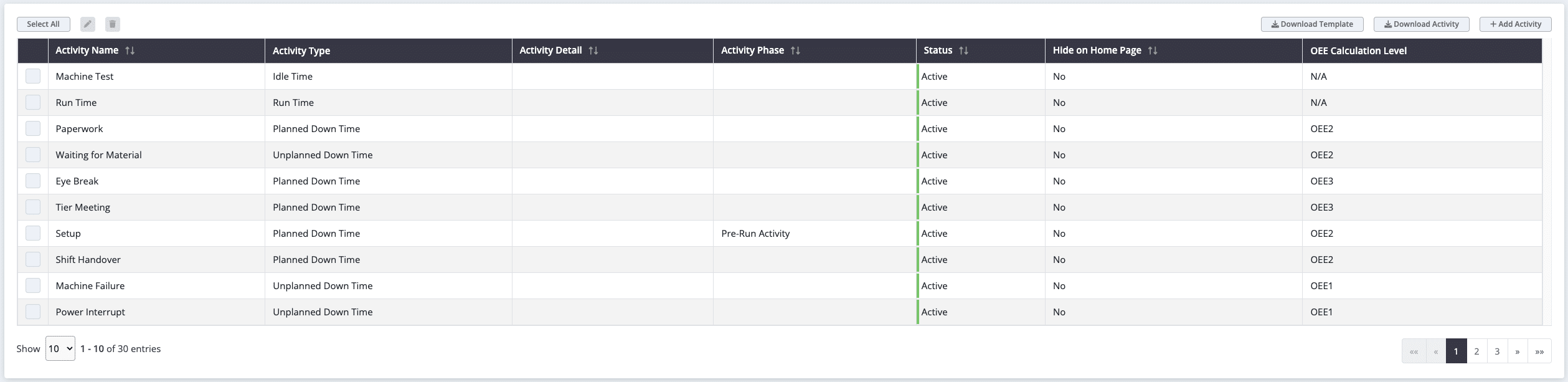Check the checkbox for the Machine Test row

click(x=33, y=75)
